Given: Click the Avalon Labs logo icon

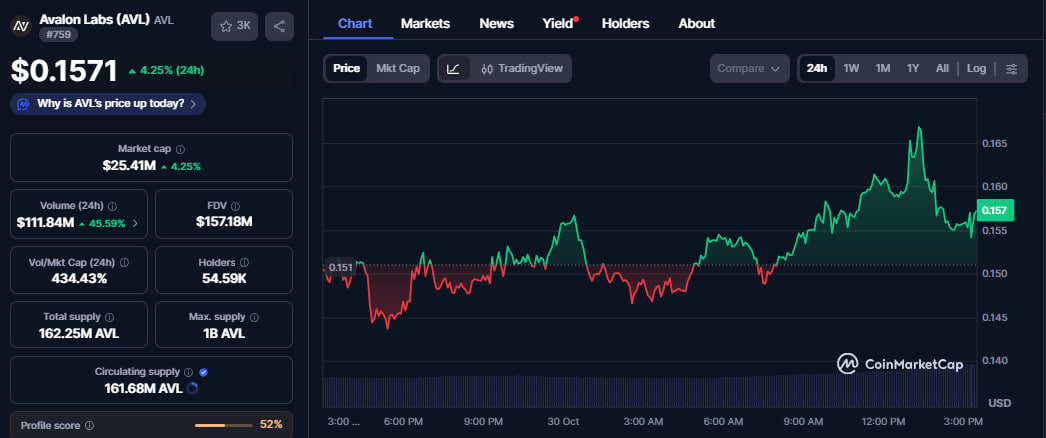Looking at the screenshot, I should click(19, 26).
